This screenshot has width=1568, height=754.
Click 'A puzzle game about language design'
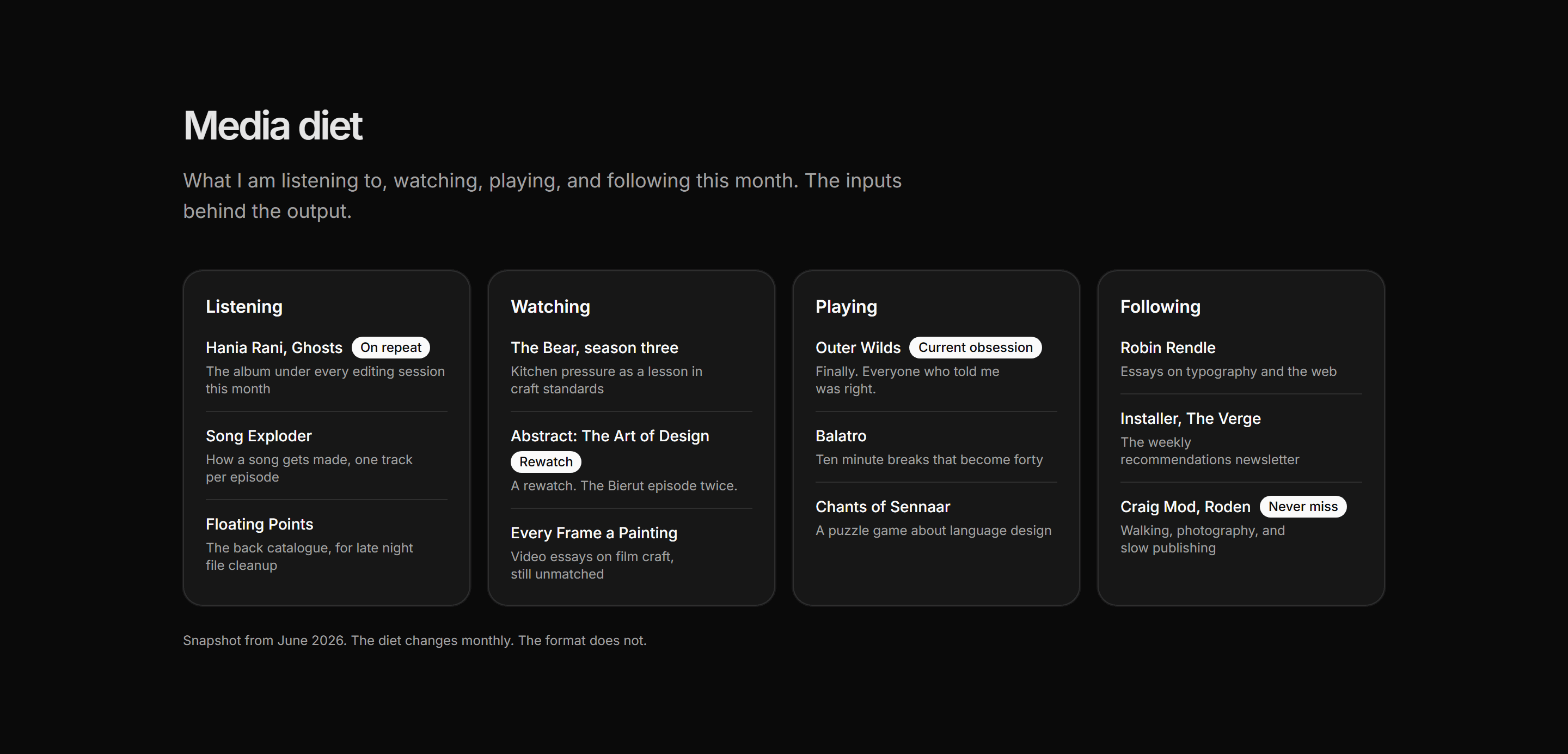coord(934,531)
